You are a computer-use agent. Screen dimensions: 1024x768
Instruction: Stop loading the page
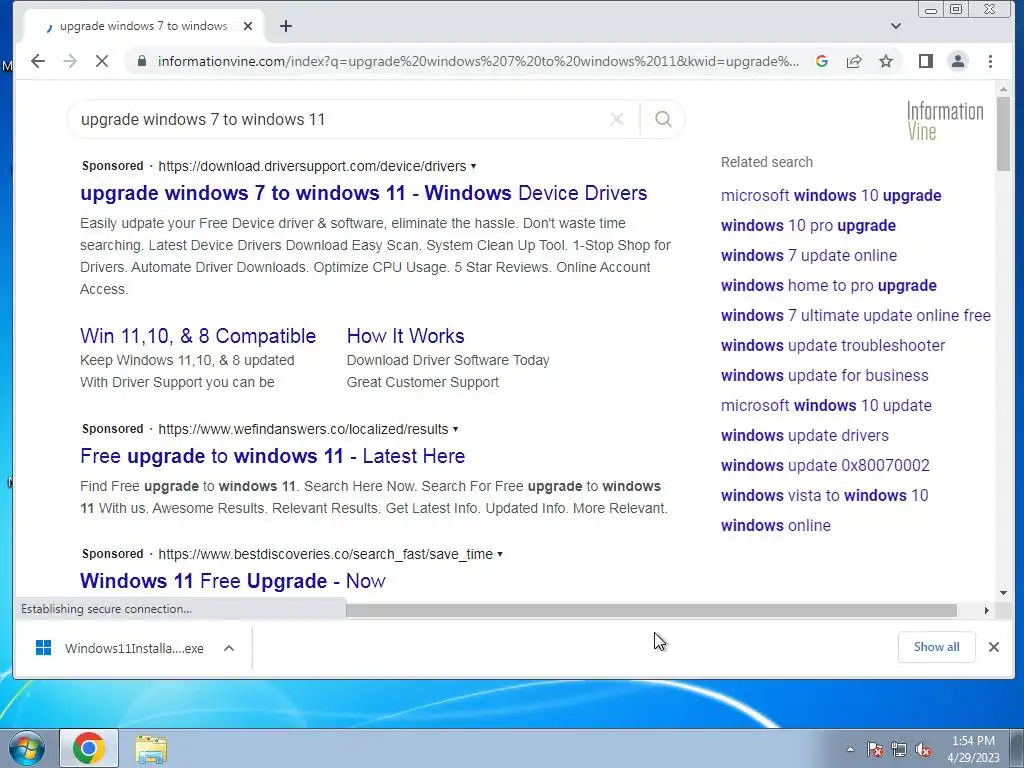click(x=102, y=61)
